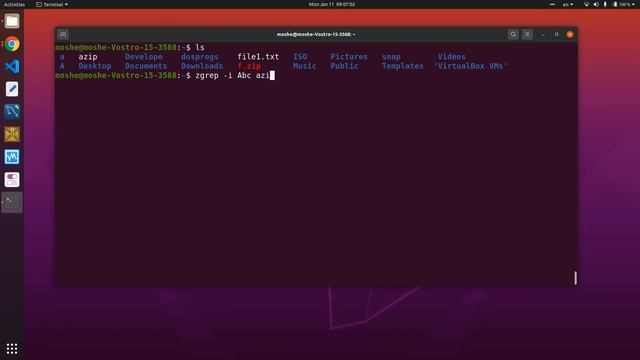640x360 pixels.
Task: Show Applications grid at the dock bottom
Action: tap(12, 348)
